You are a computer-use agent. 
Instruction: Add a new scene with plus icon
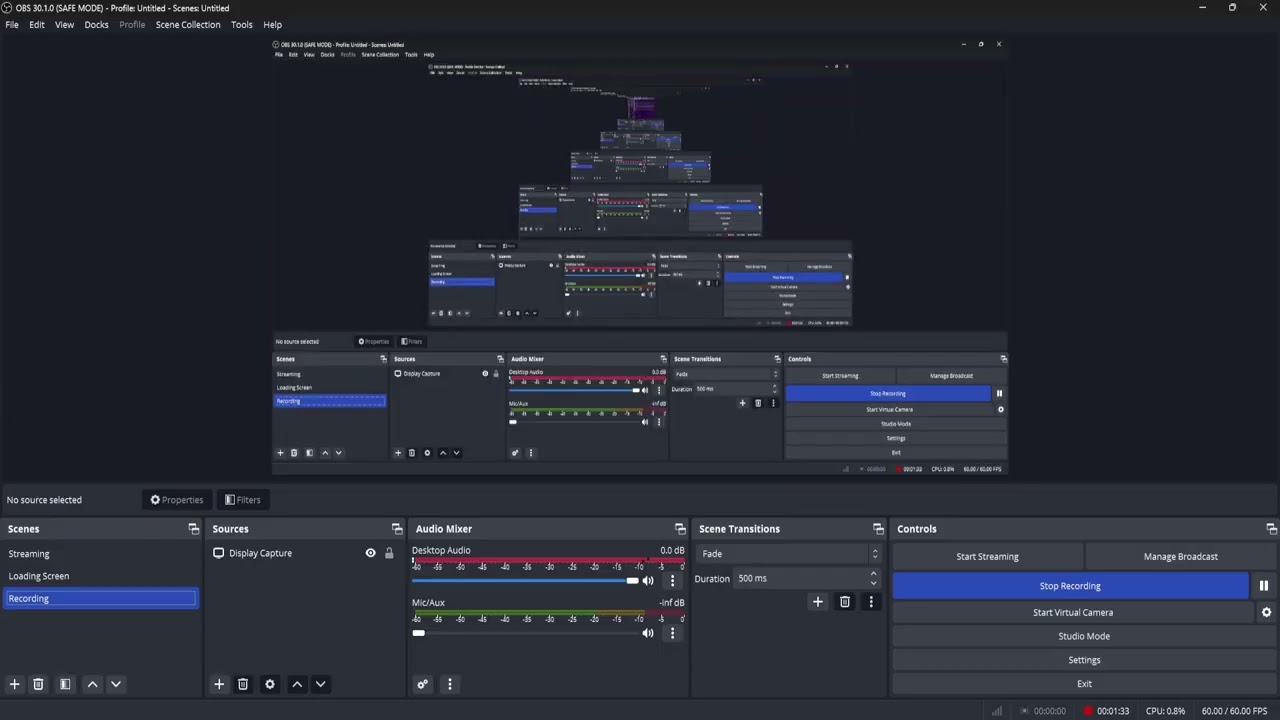tap(14, 684)
